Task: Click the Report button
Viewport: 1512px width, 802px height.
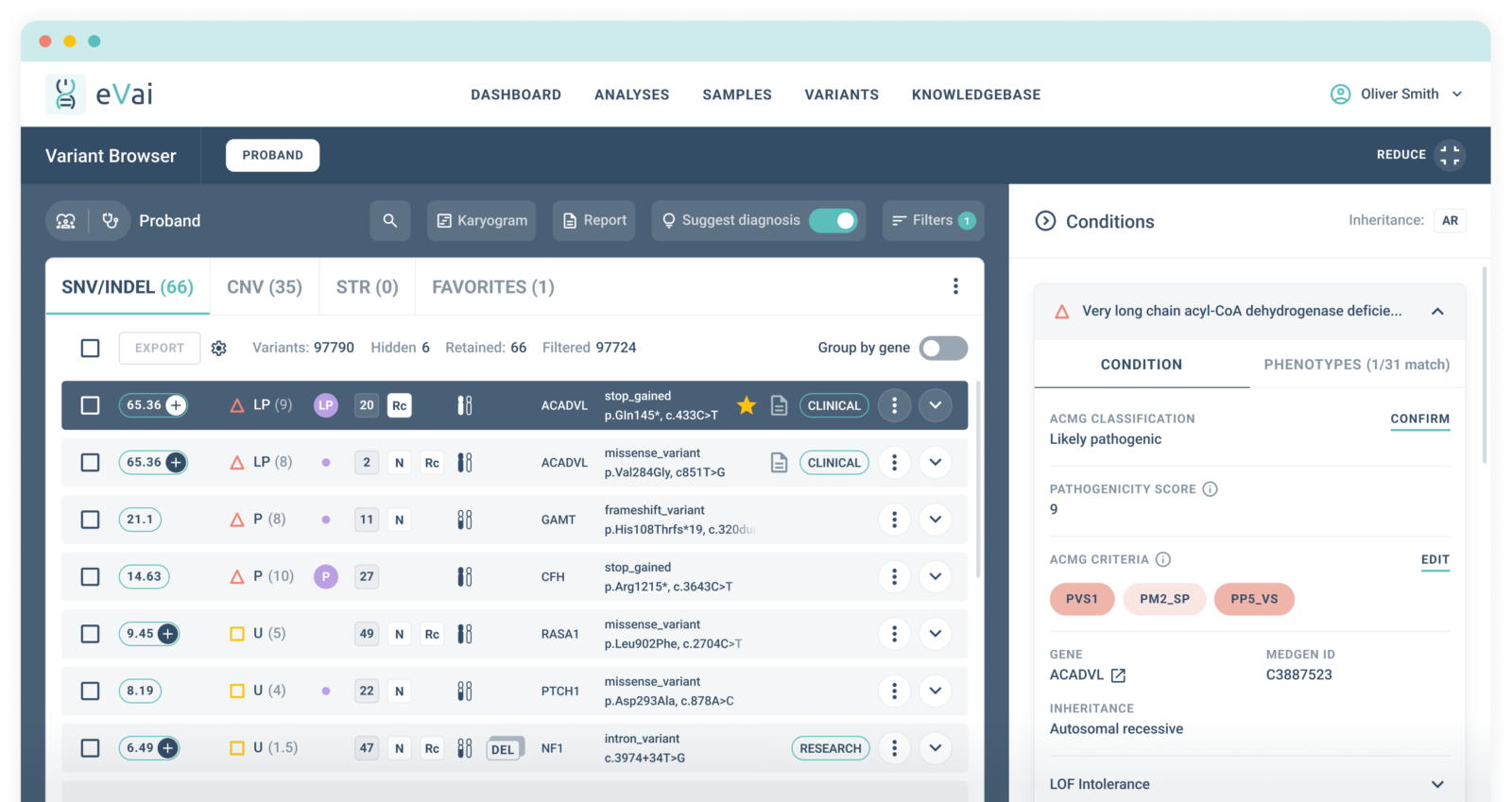Action: click(594, 220)
